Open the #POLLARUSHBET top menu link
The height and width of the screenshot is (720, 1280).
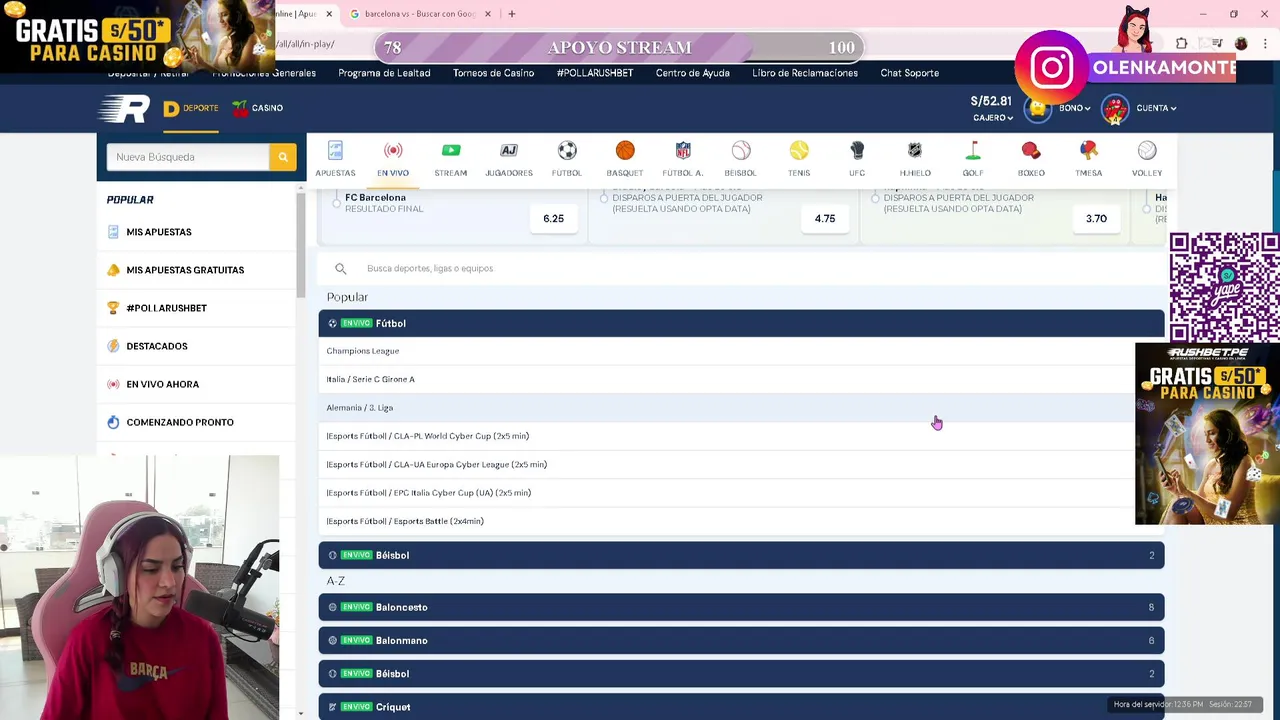(595, 73)
